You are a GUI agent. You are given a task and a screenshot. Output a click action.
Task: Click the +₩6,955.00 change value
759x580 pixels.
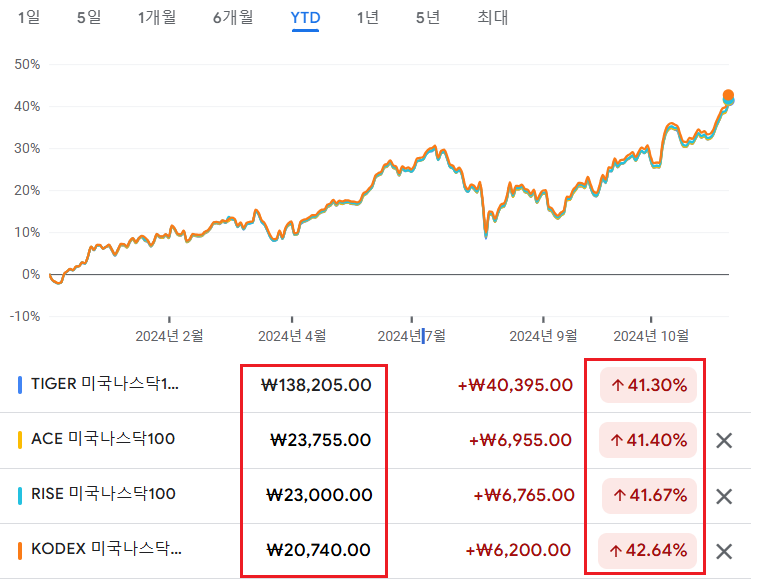click(520, 440)
